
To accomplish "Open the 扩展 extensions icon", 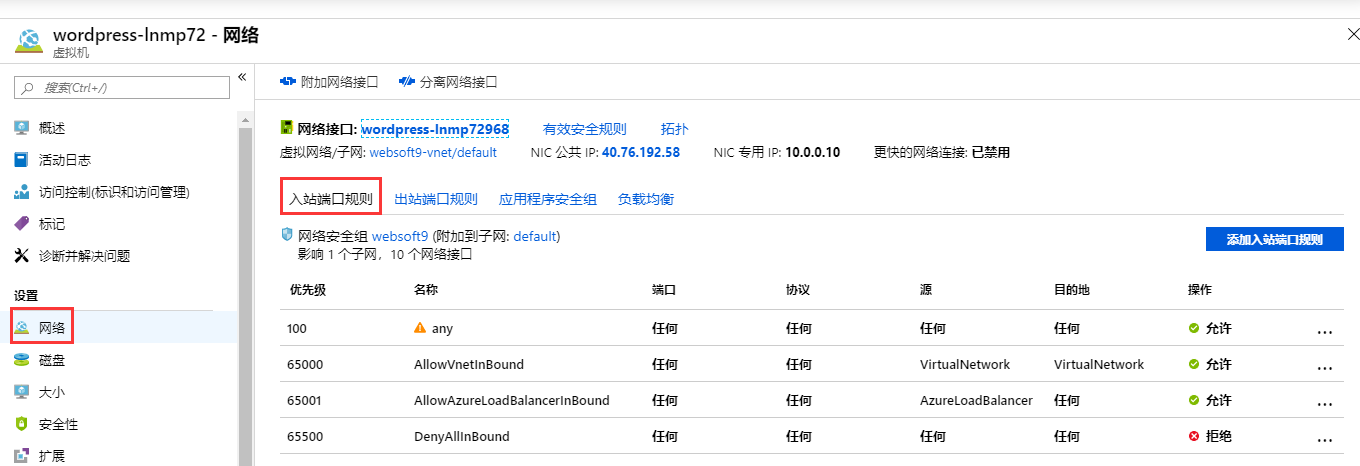I will pos(22,456).
